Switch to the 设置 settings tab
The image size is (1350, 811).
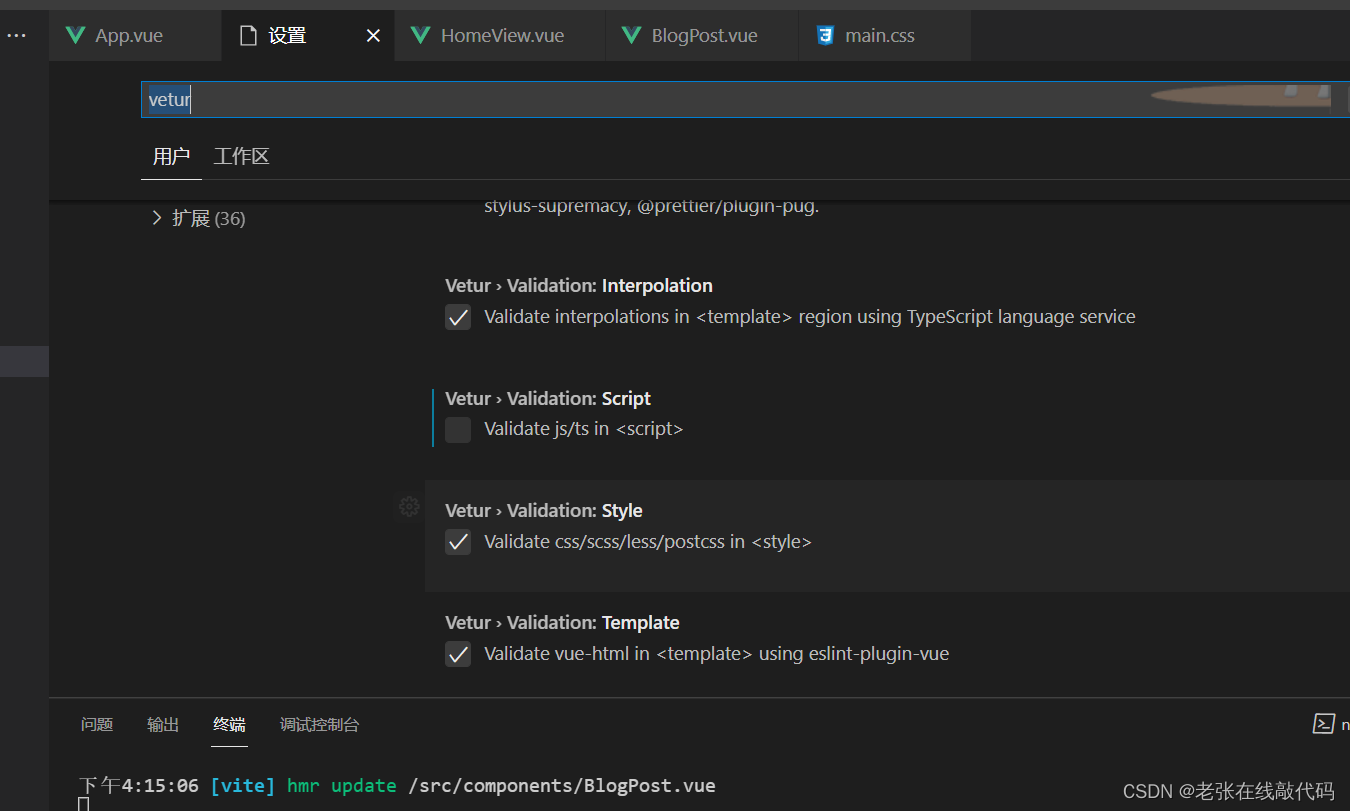click(308, 36)
